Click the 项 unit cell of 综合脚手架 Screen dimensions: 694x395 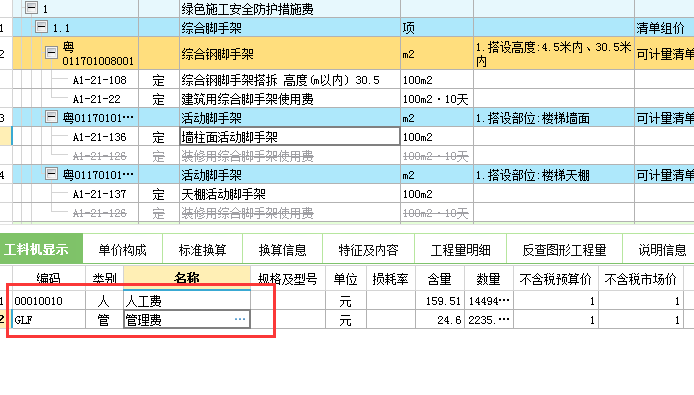pyautogui.click(x=437, y=28)
